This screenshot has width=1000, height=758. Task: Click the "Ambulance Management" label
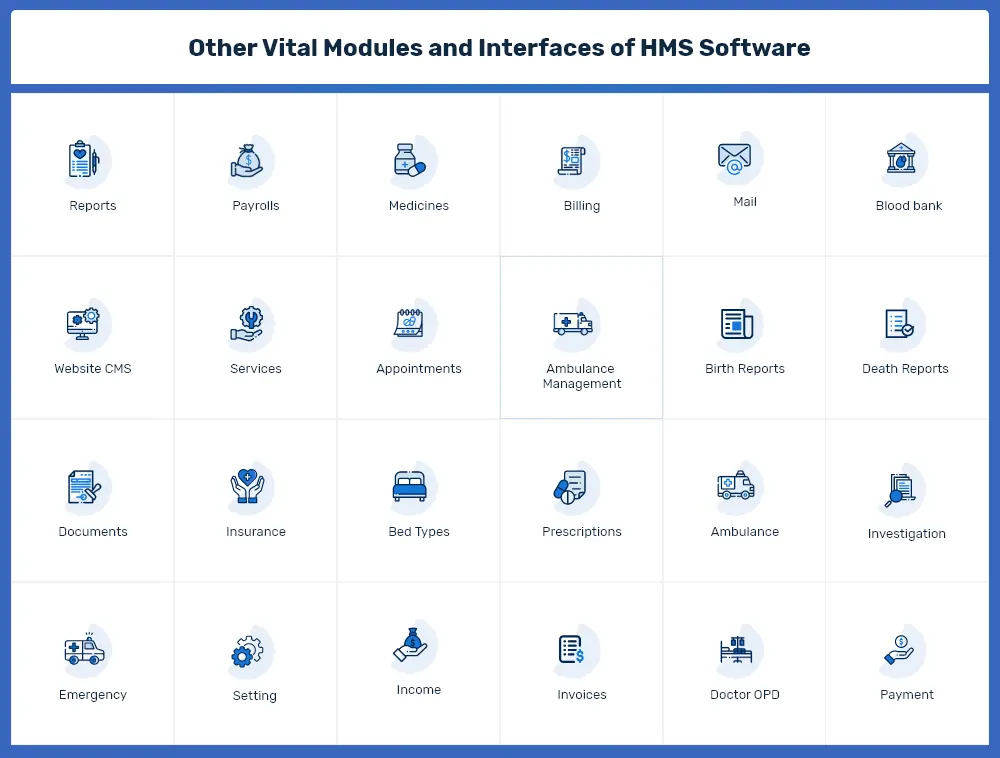(582, 376)
